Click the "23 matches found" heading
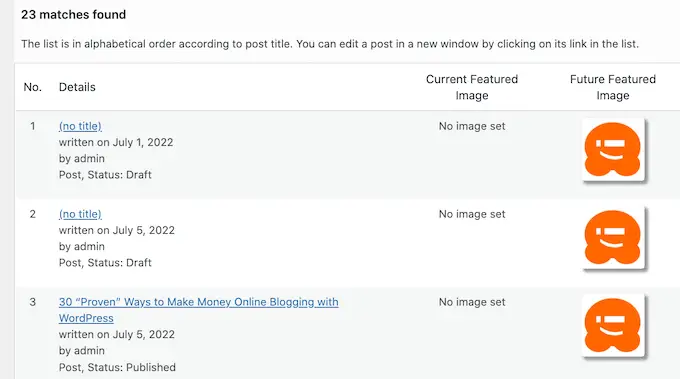Screen dimensions: 680x379 pyautogui.click(x=73, y=15)
